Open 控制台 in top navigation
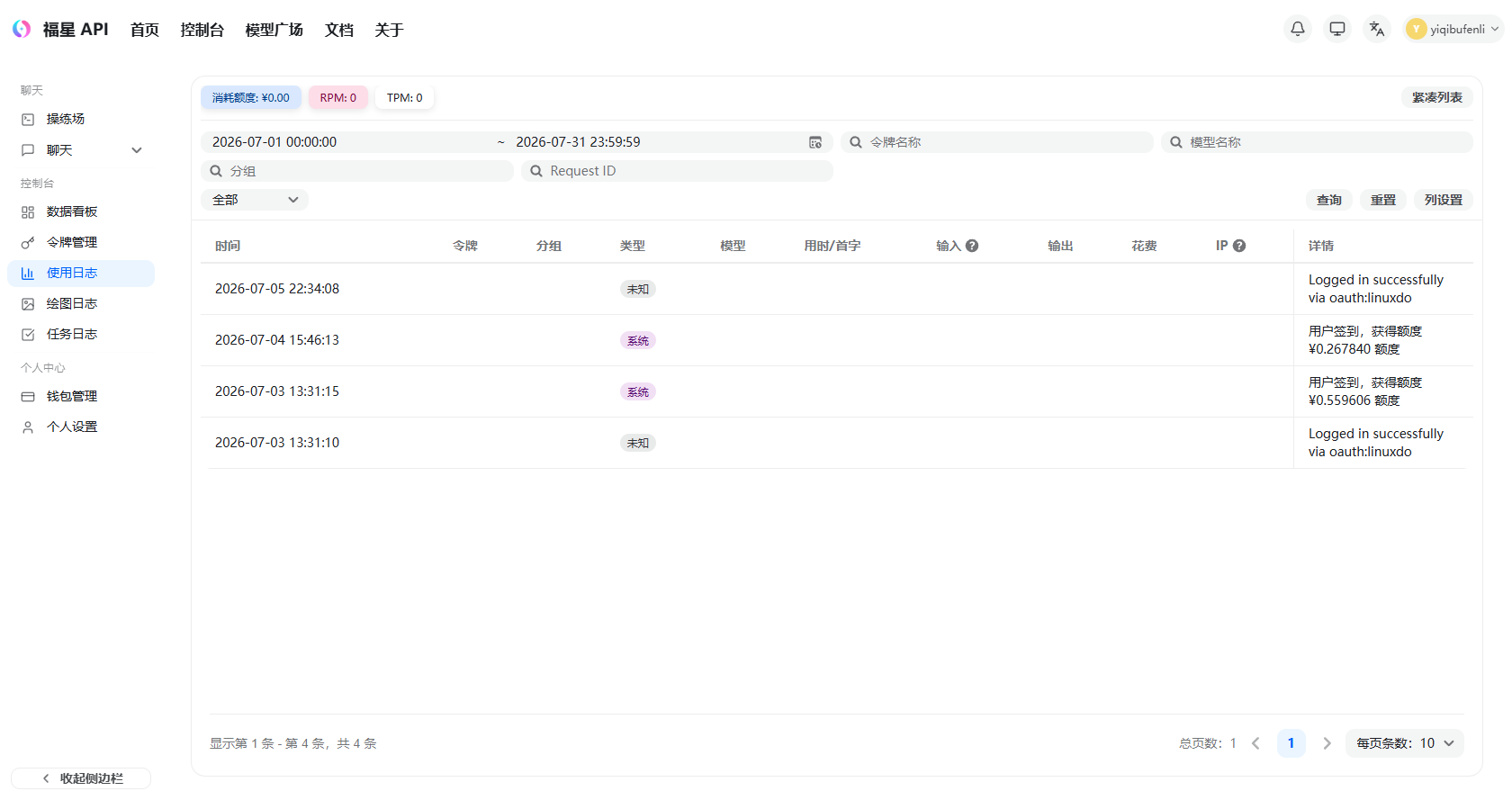Viewport: 1512px width, 800px height. [202, 30]
